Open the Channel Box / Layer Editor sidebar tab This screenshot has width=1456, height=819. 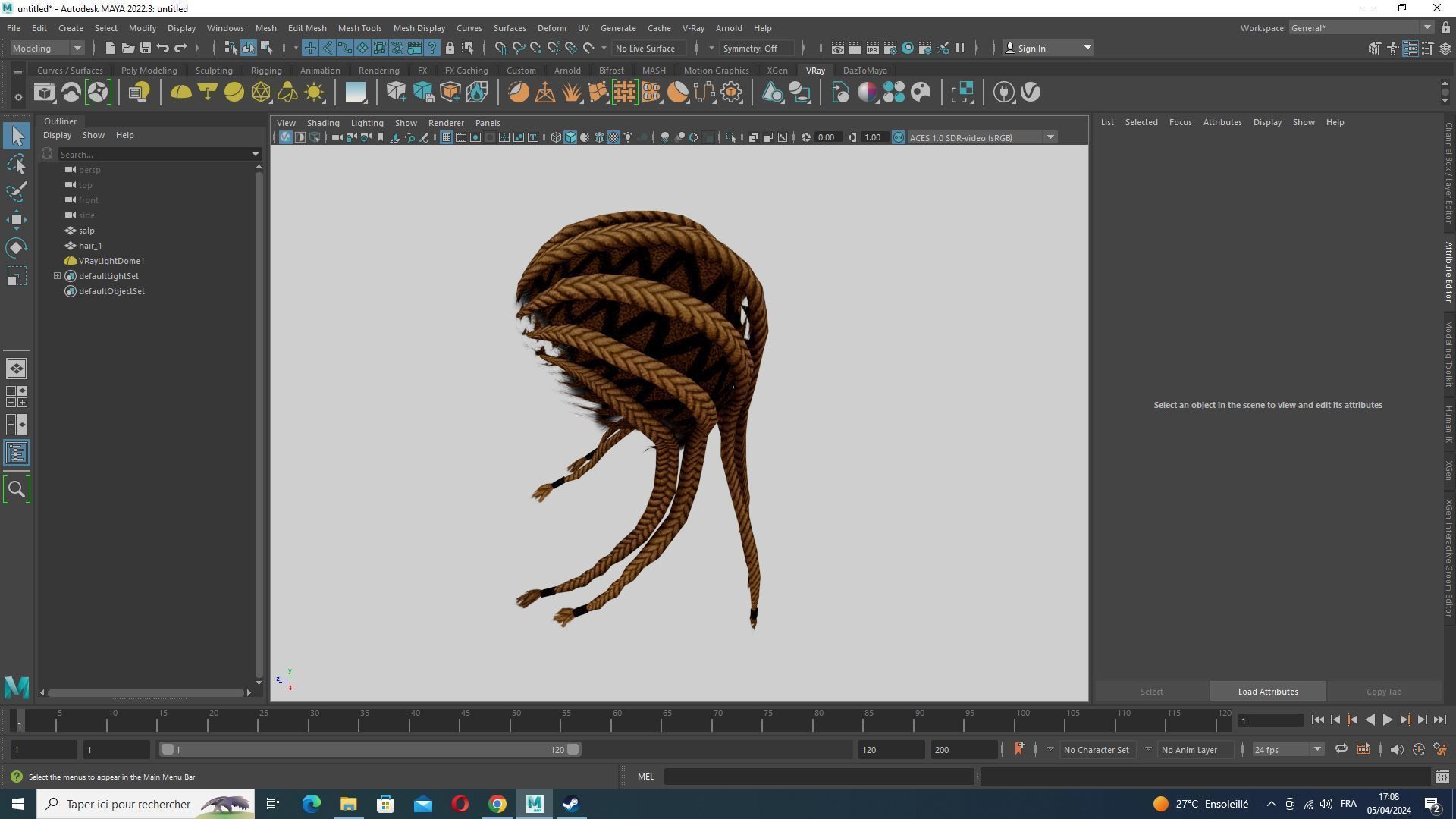1448,172
